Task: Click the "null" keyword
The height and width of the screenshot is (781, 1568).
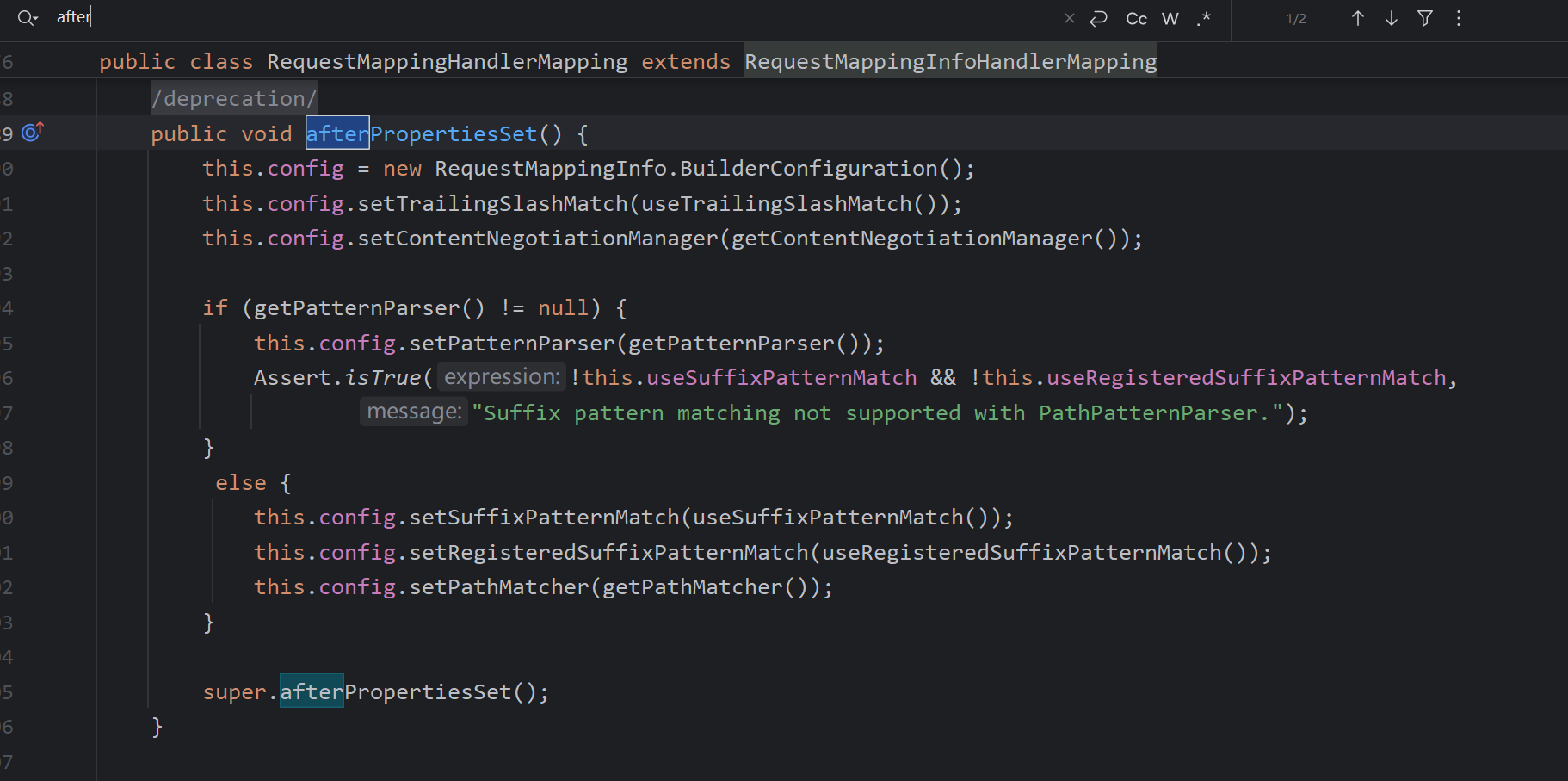Action: pos(564,308)
